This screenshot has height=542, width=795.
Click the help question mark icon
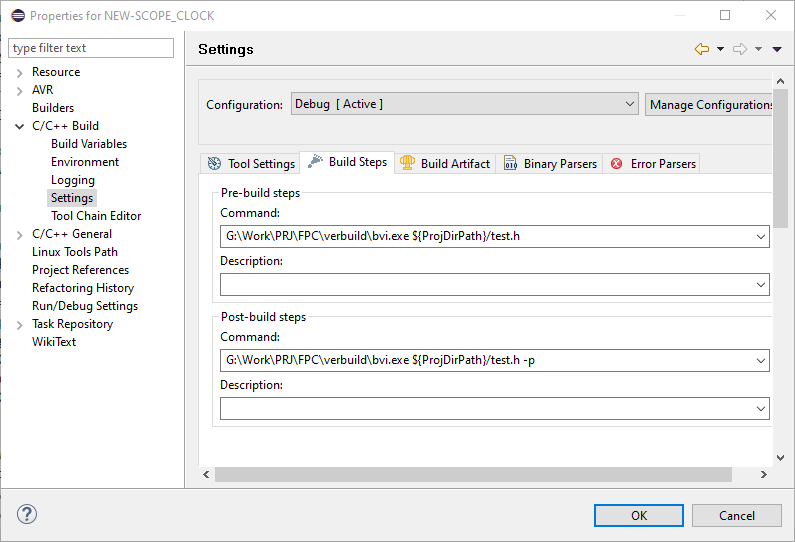click(27, 515)
